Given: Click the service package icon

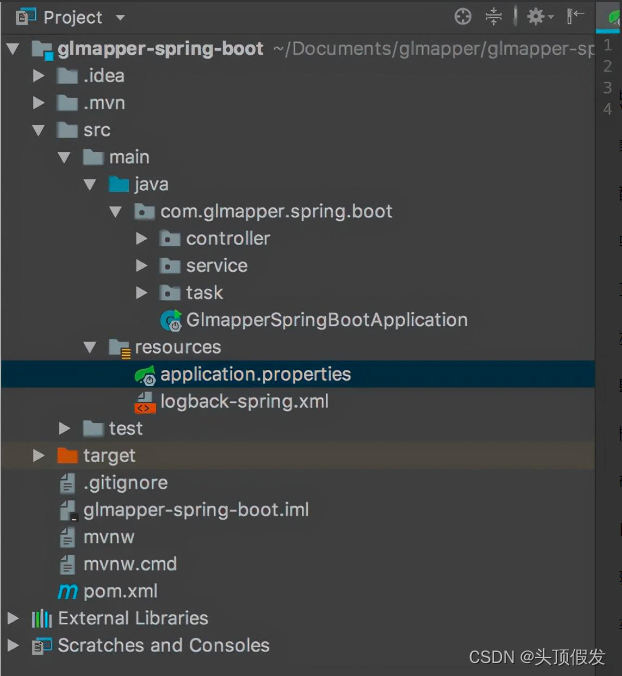Looking at the screenshot, I should pyautogui.click(x=170, y=266).
